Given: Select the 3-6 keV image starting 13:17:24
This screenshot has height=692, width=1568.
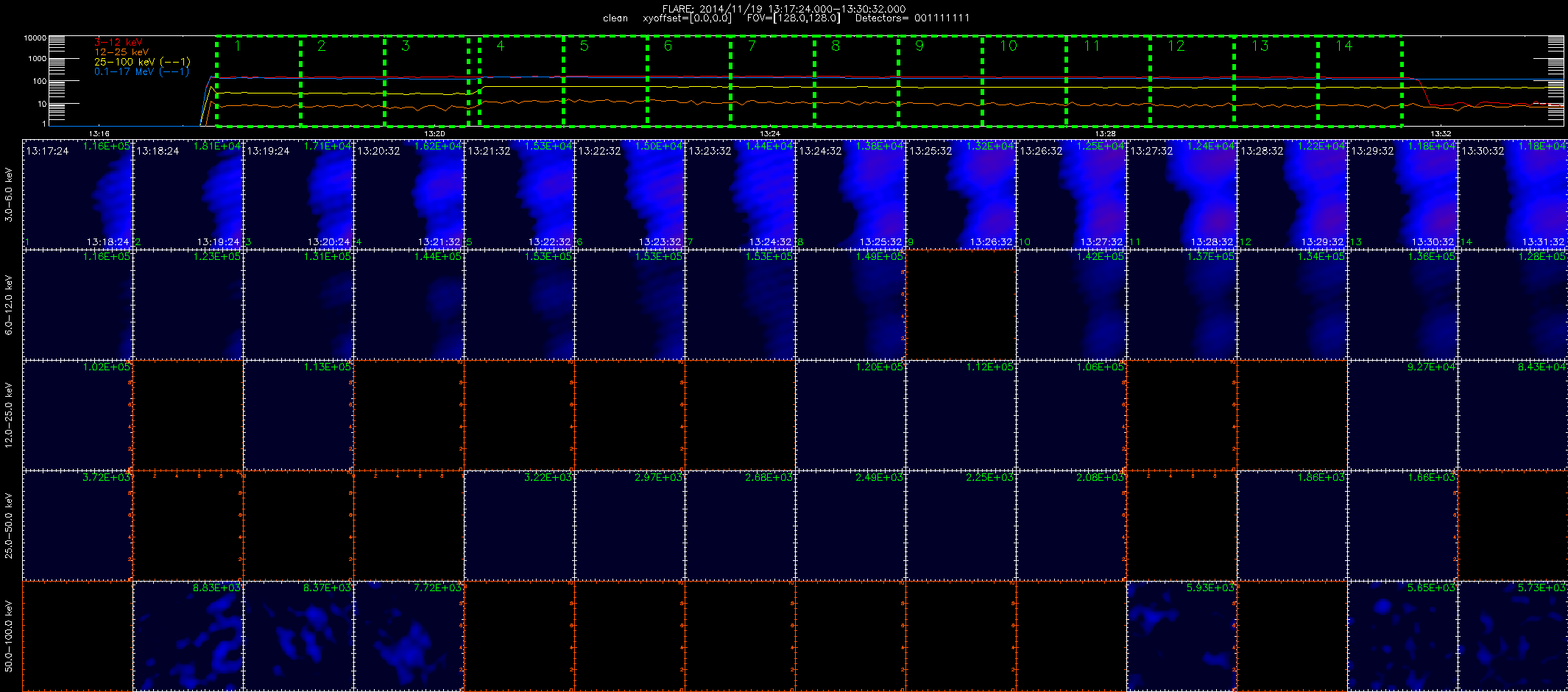Looking at the screenshot, I should click(x=78, y=194).
